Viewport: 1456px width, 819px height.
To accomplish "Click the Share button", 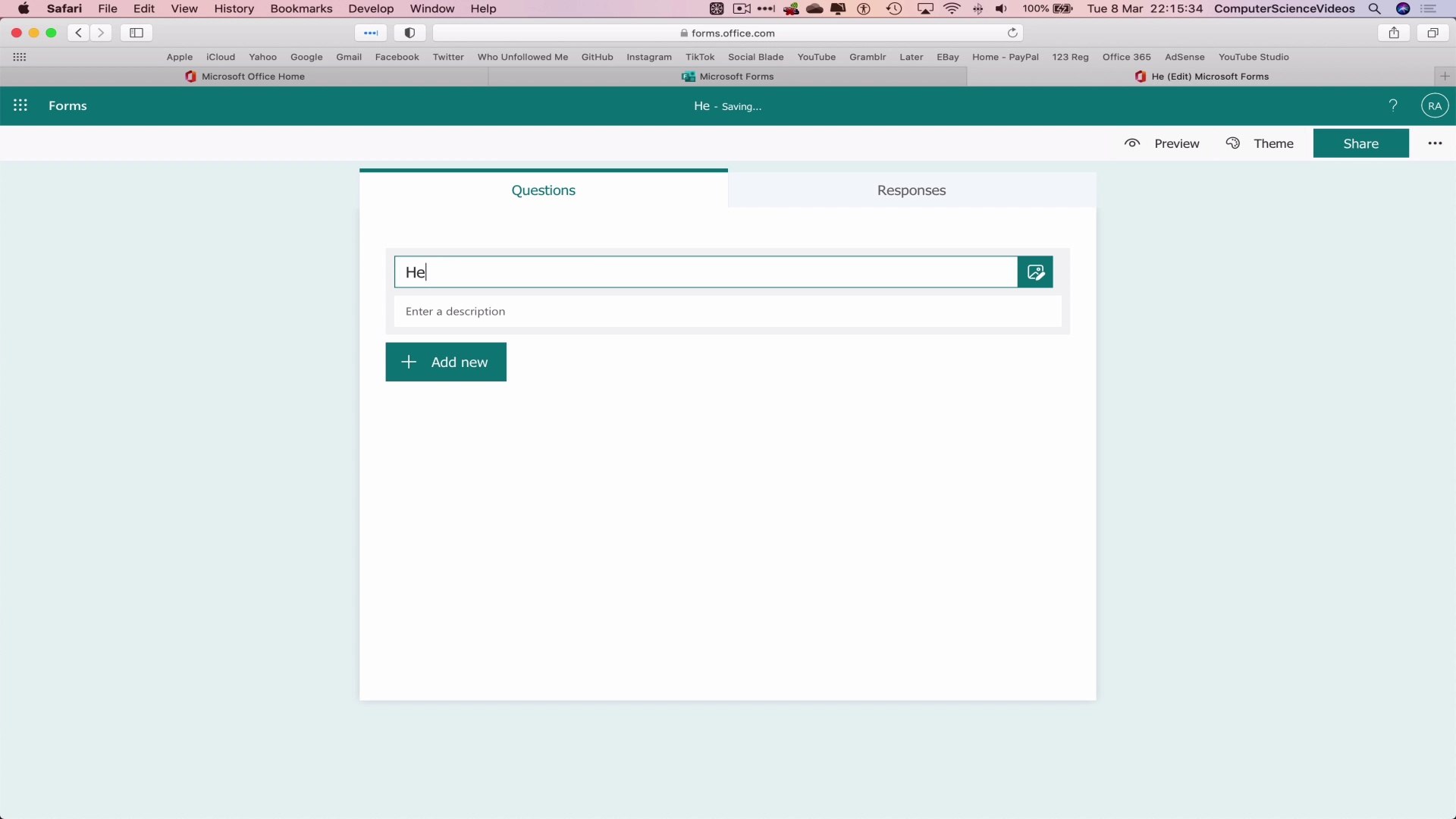I will (x=1360, y=143).
